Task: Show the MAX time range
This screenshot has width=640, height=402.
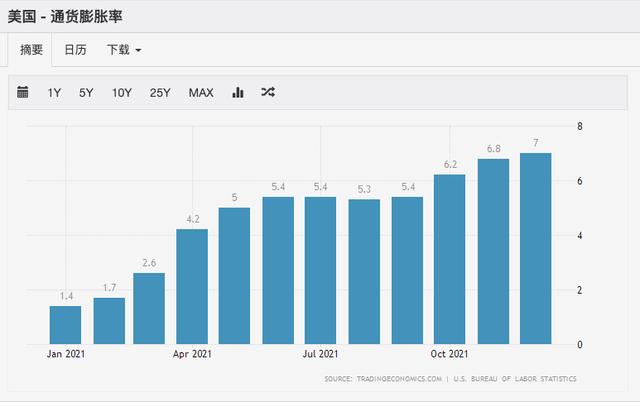Action: point(201,93)
